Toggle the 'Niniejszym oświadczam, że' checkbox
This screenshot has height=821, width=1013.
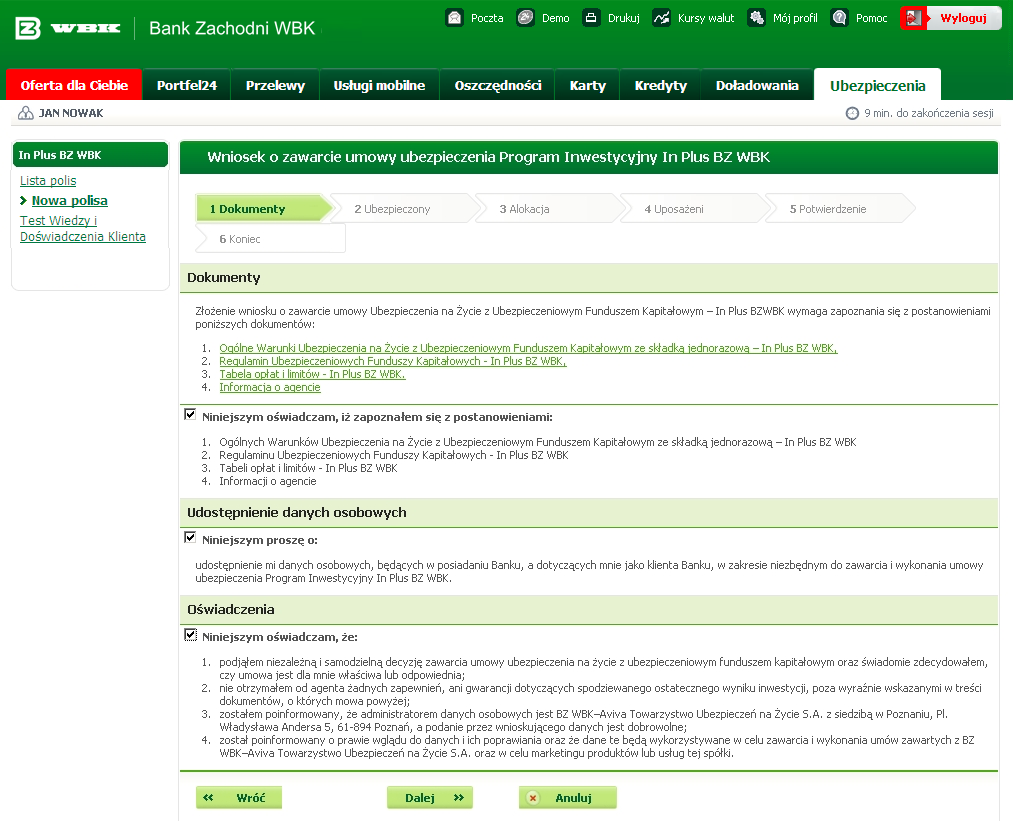(190, 634)
